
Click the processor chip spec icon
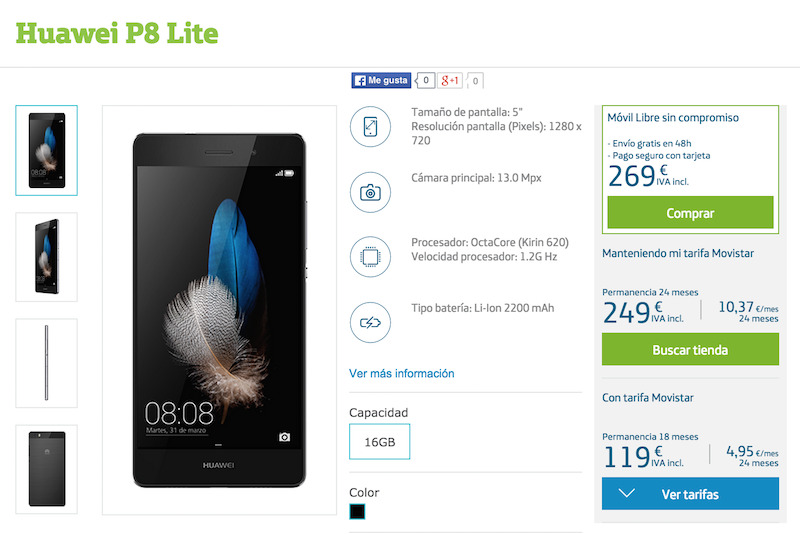370,257
